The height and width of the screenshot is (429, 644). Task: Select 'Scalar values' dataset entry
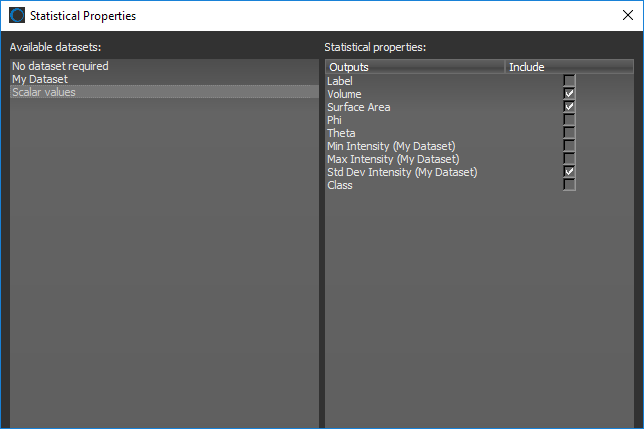(x=43, y=92)
